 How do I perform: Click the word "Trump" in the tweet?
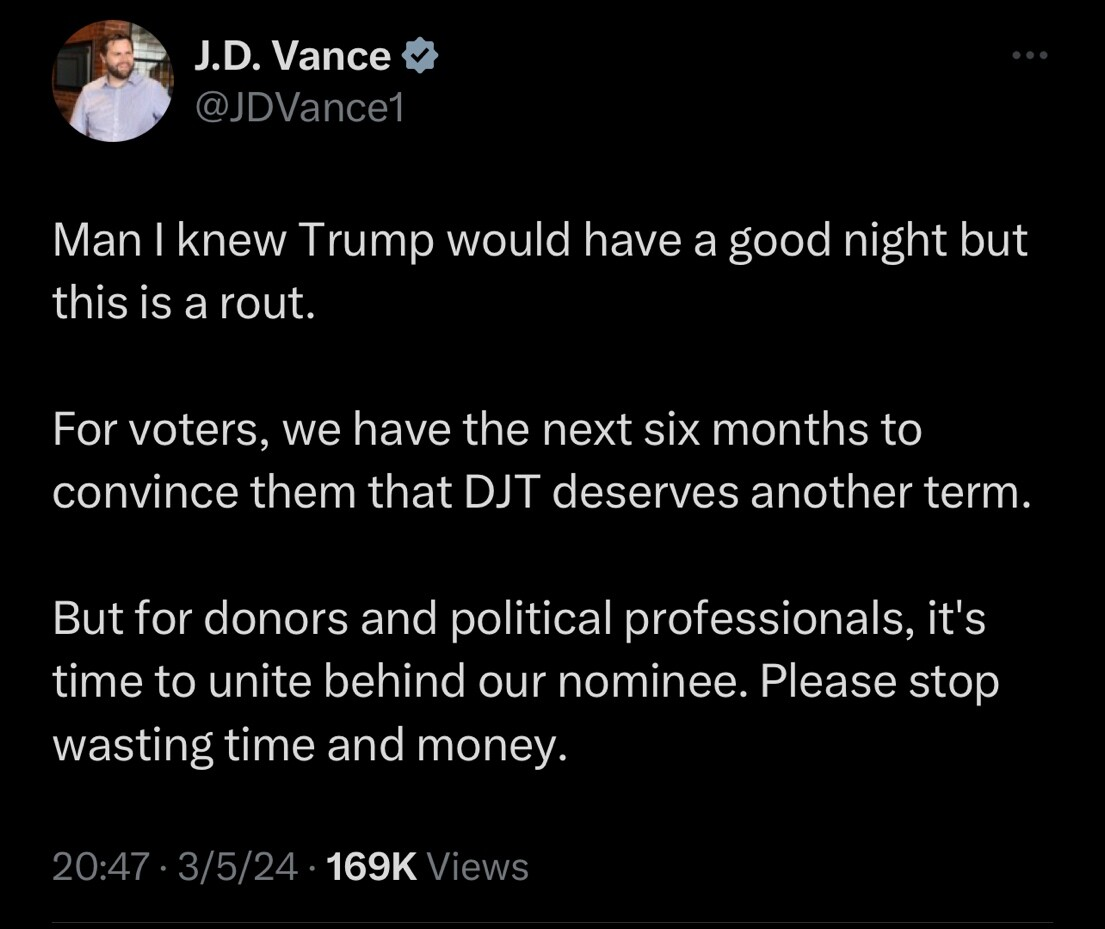point(367,241)
